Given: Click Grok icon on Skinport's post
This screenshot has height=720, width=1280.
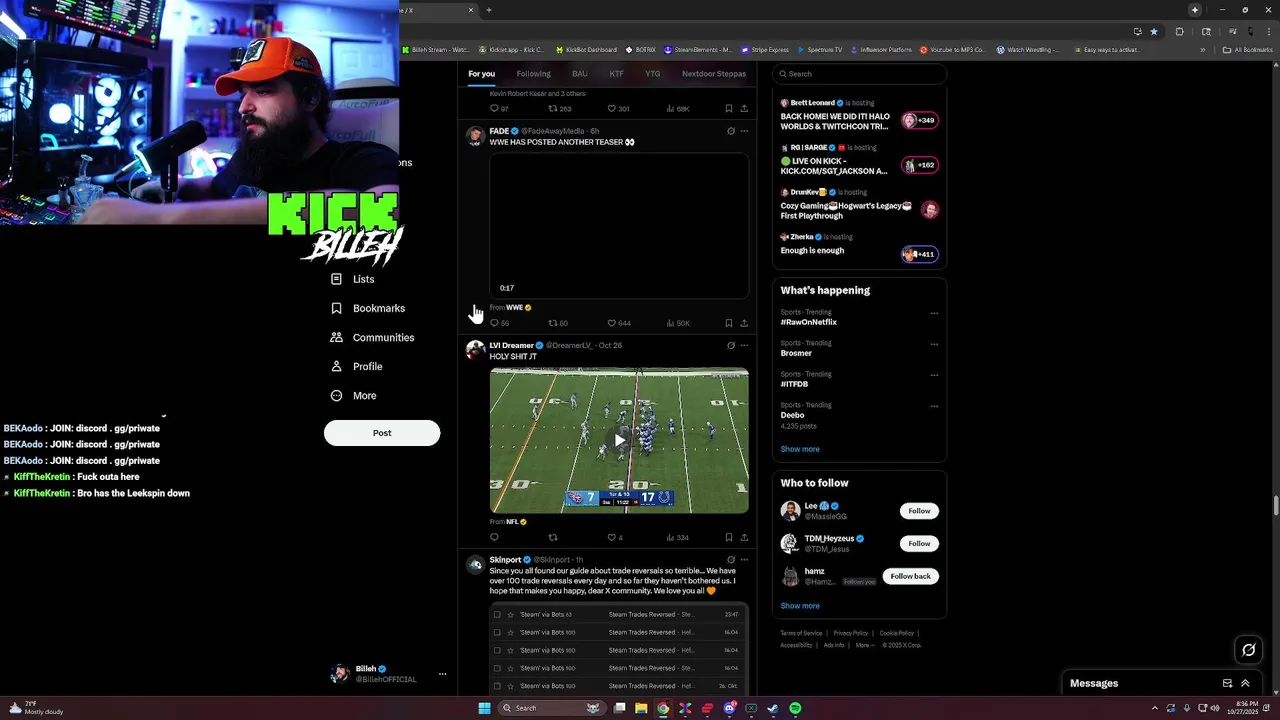Looking at the screenshot, I should (731, 560).
